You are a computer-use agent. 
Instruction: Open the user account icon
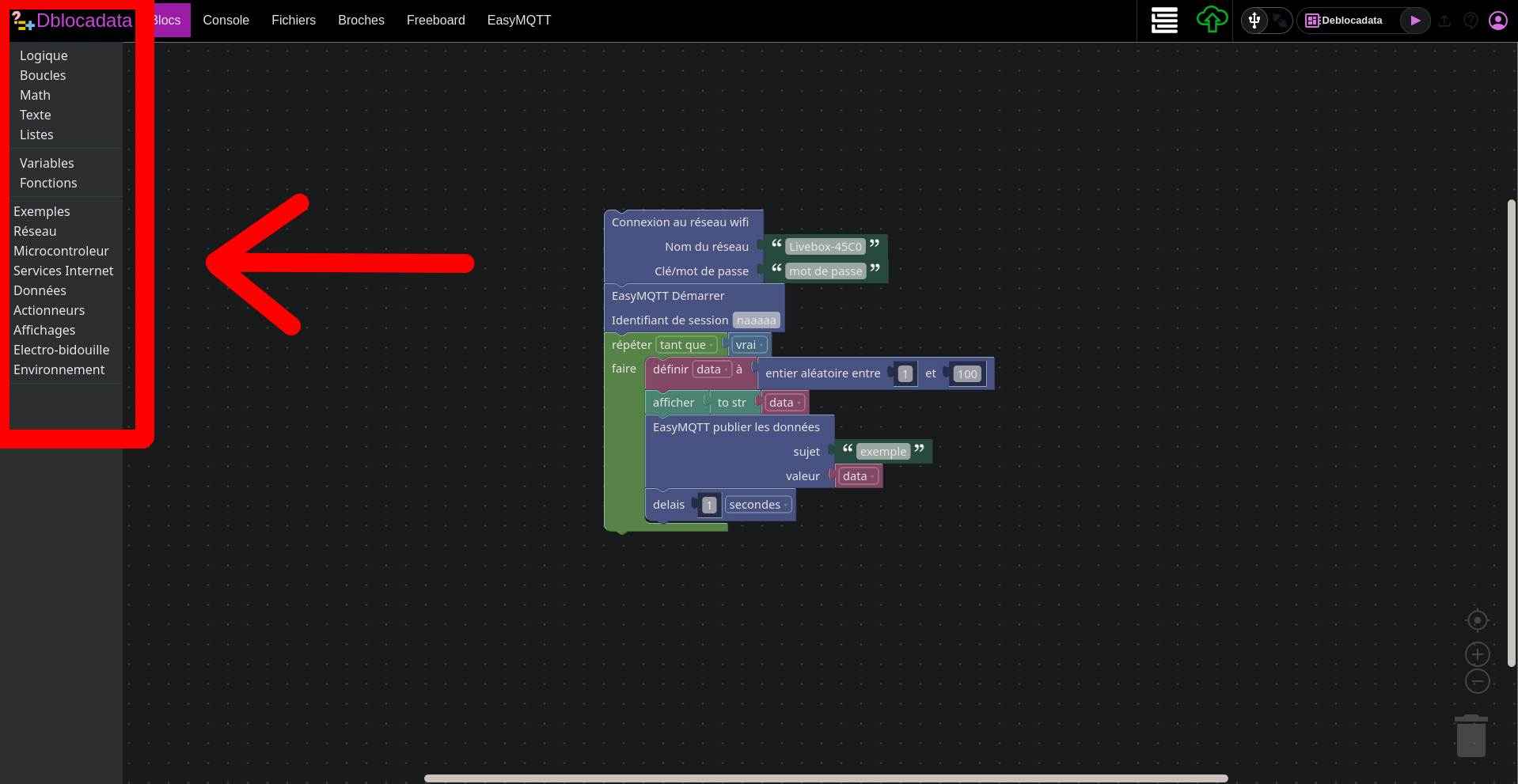tap(1497, 21)
